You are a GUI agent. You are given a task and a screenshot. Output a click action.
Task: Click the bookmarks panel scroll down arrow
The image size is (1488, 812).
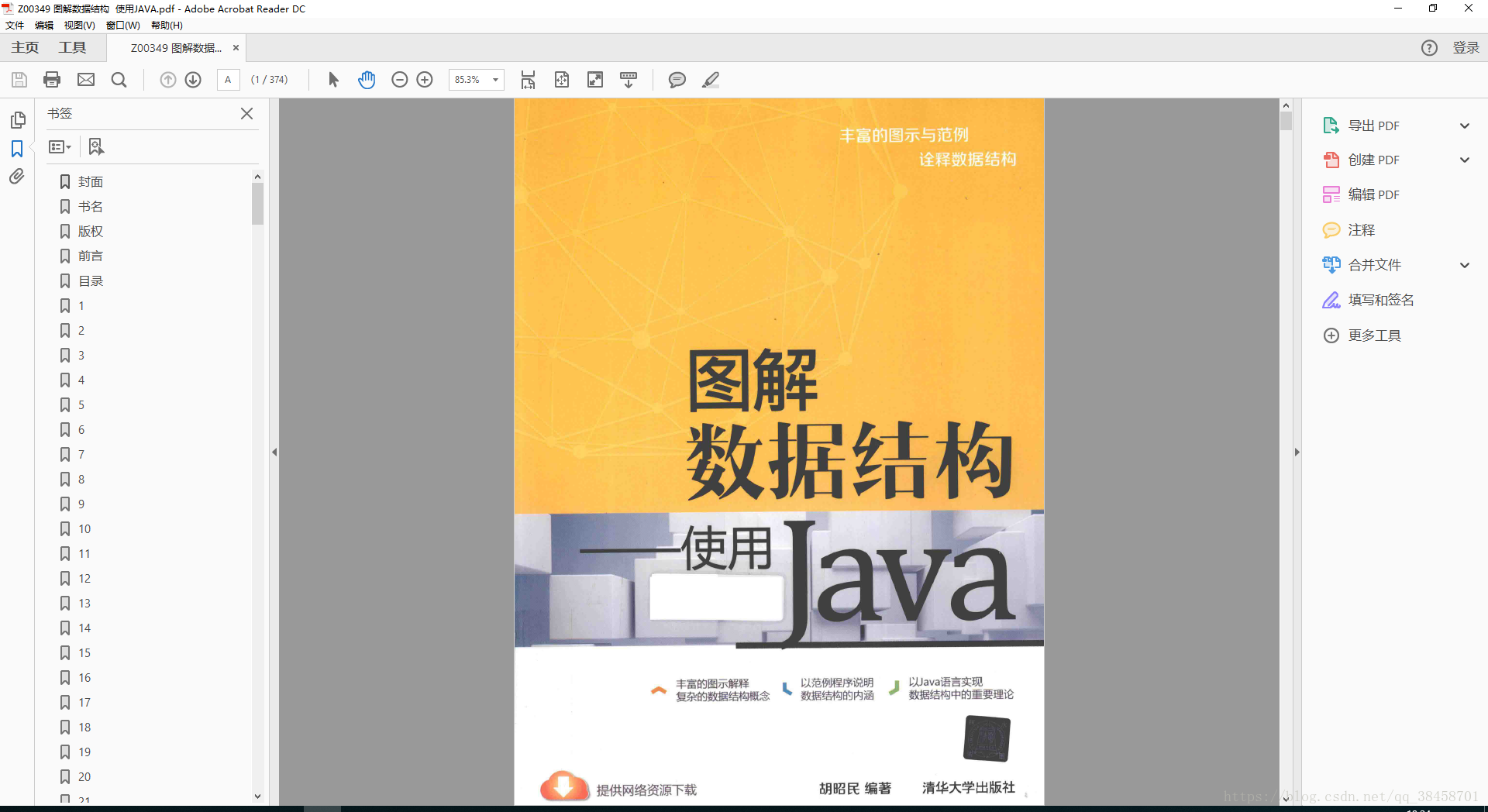coord(257,796)
